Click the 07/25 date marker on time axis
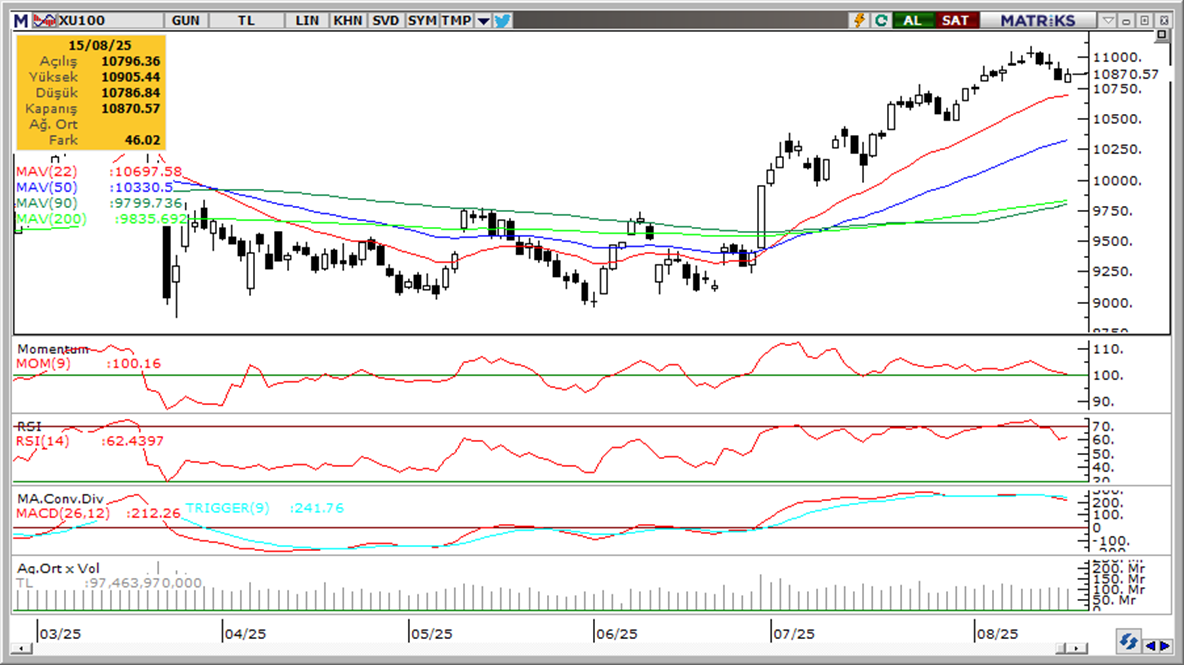This screenshot has height=665, width=1184. click(x=793, y=634)
